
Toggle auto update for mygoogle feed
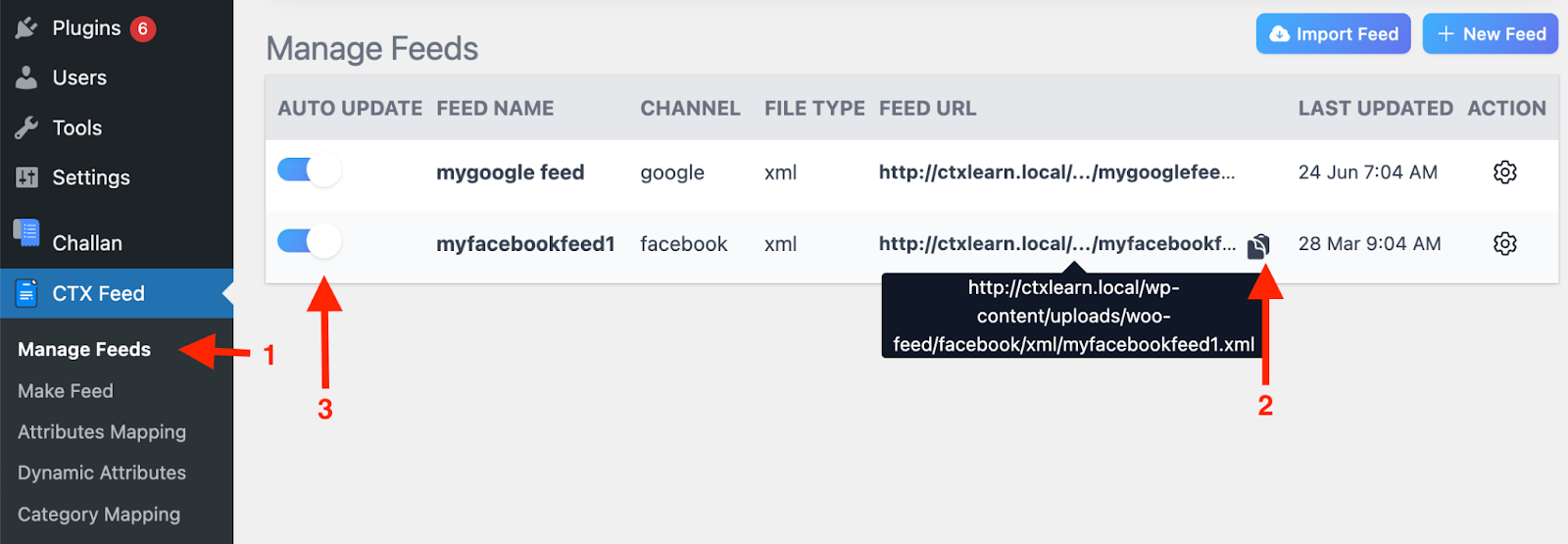tap(310, 171)
